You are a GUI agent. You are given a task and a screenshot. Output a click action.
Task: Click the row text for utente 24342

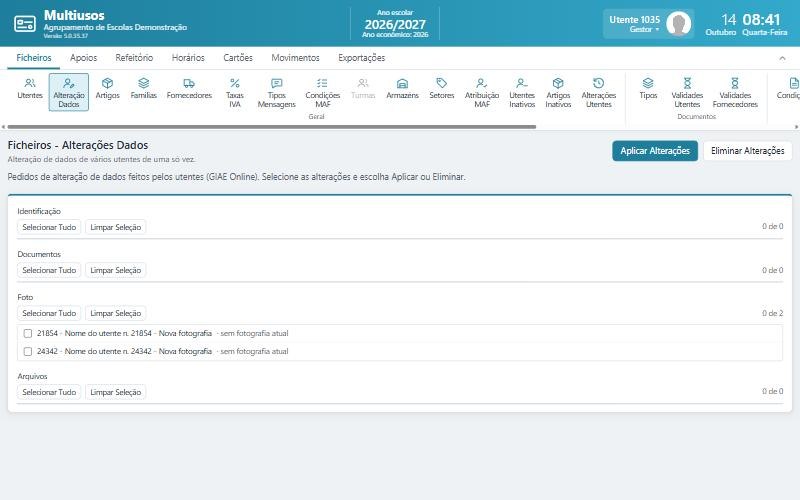(162, 352)
